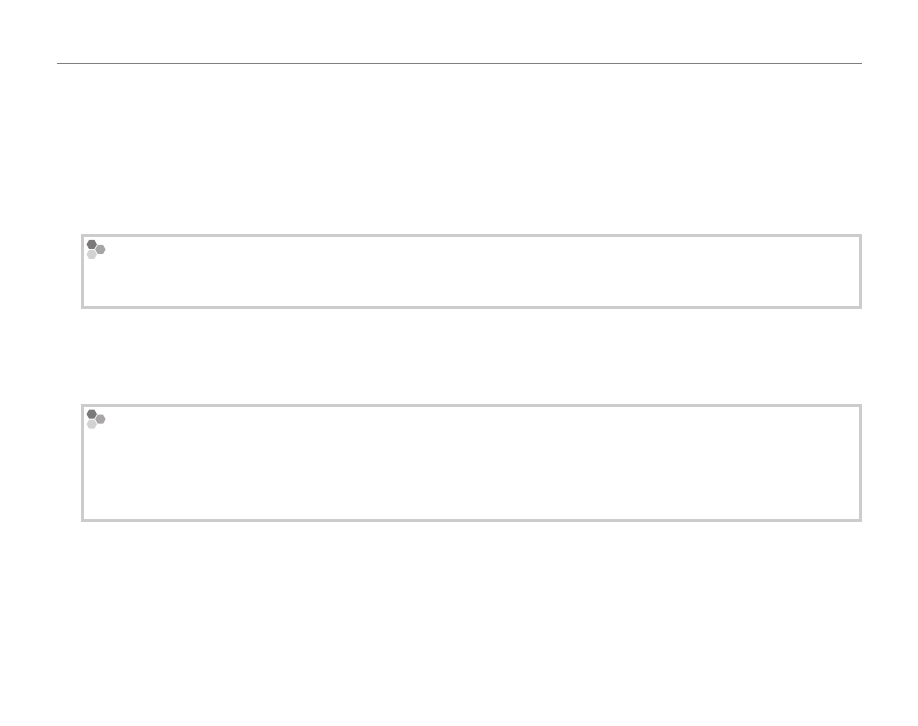Click the hexagon cluster icon in the lower box
The width and height of the screenshot is (918, 726).
pos(95,419)
